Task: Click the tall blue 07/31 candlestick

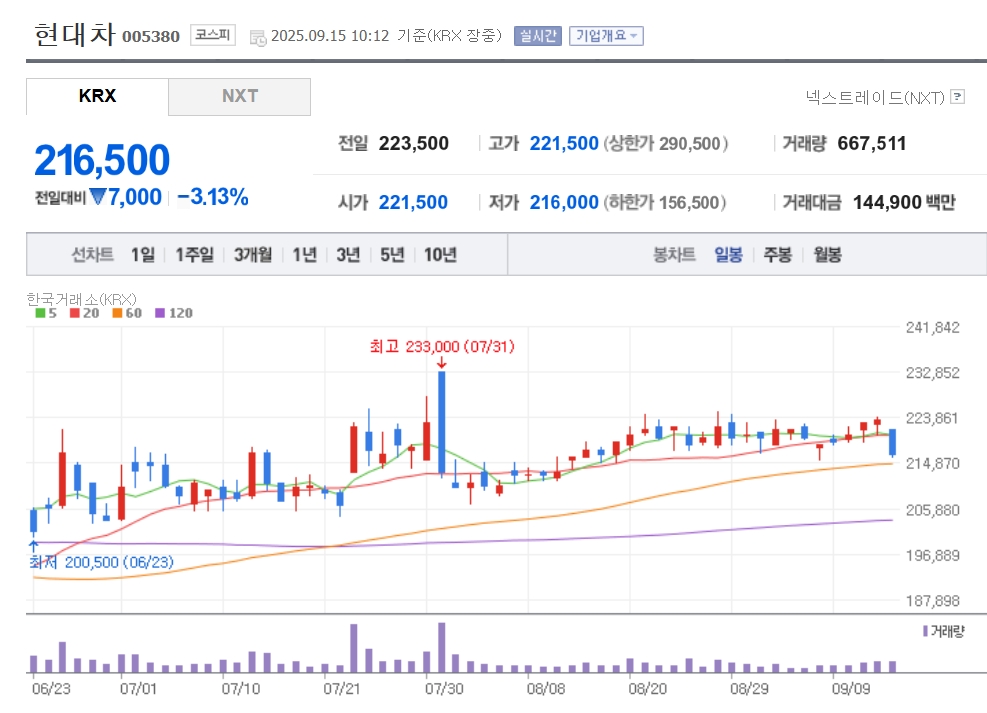Action: coord(442,422)
